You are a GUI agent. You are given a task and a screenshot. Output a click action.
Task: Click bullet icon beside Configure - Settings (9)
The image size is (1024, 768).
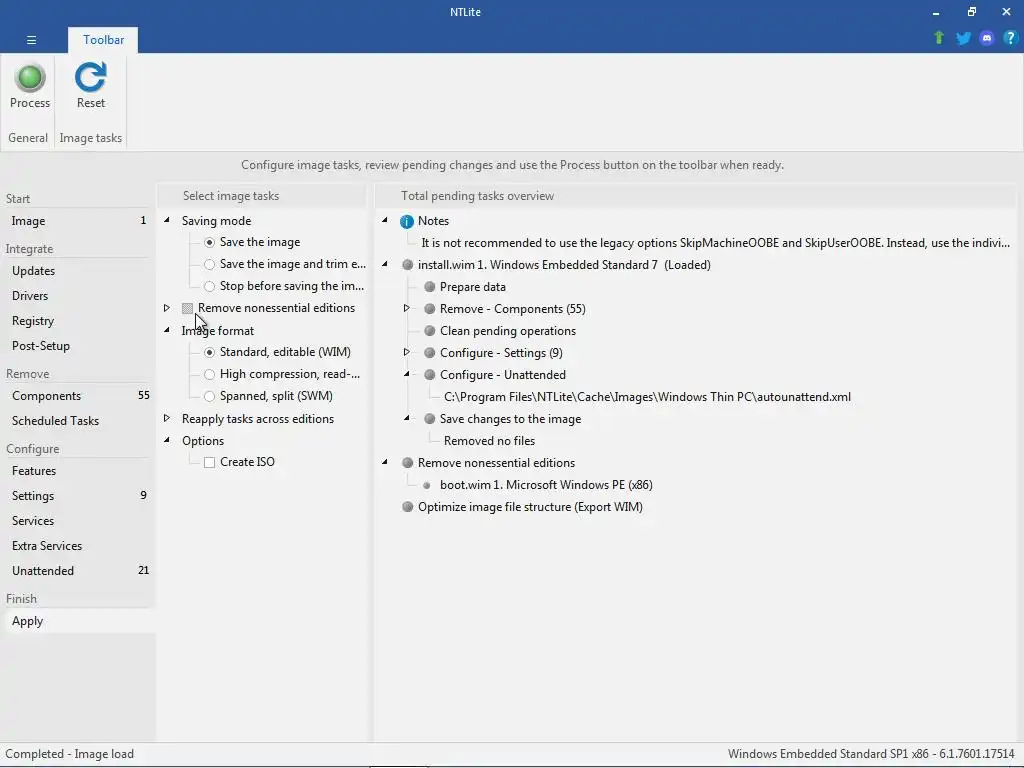pyautogui.click(x=430, y=353)
